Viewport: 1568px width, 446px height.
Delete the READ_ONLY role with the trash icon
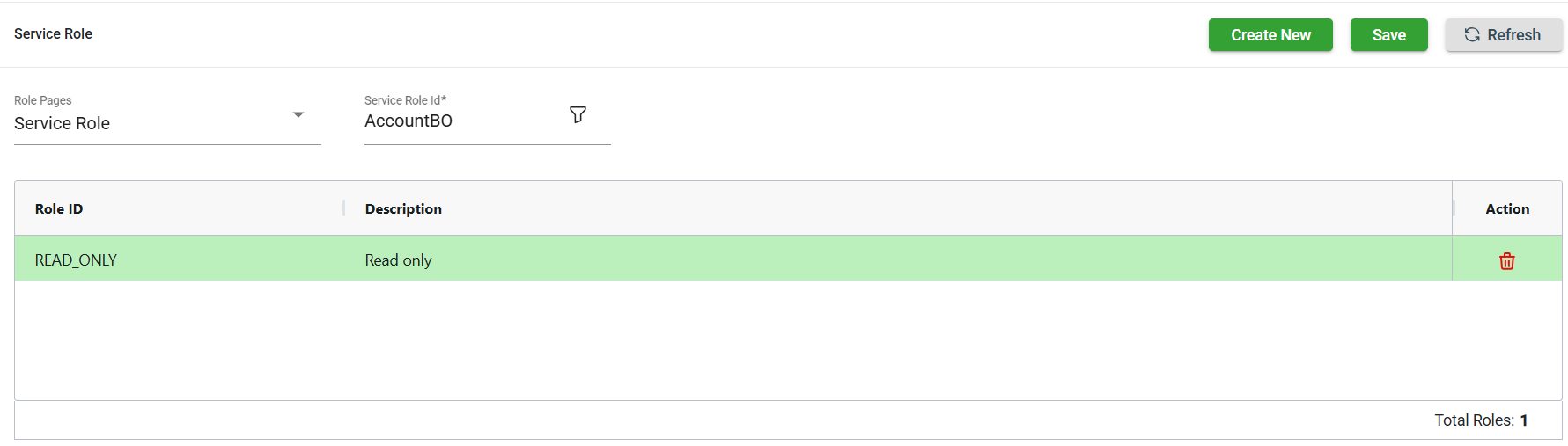point(1506,261)
